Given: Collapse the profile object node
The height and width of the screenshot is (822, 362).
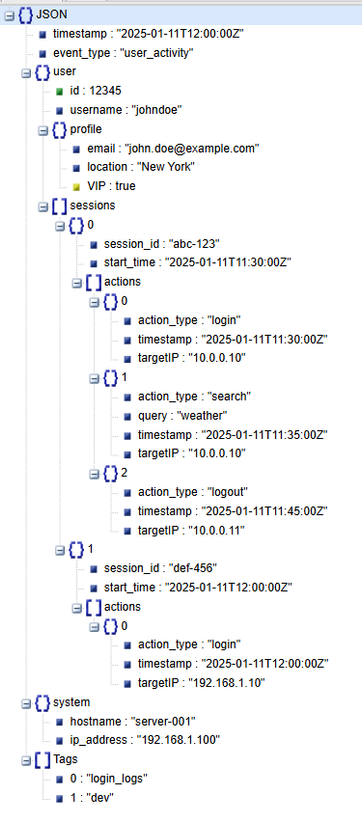Looking at the screenshot, I should tap(42, 131).
